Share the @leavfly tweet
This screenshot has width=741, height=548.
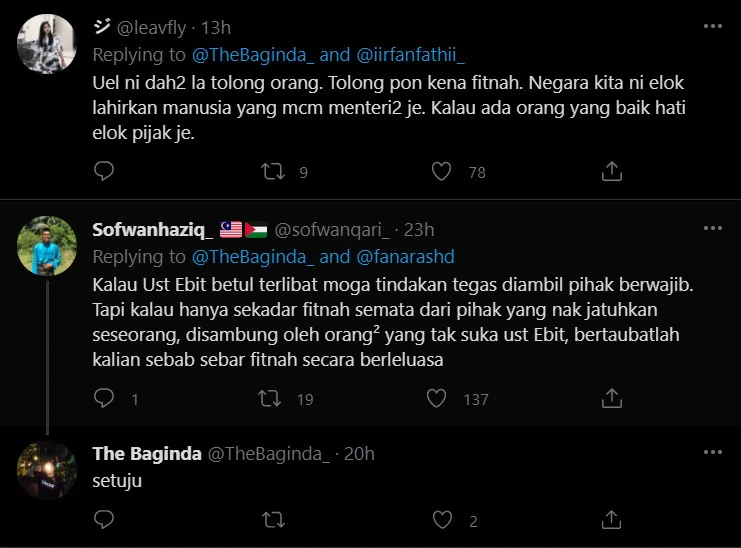tap(611, 172)
